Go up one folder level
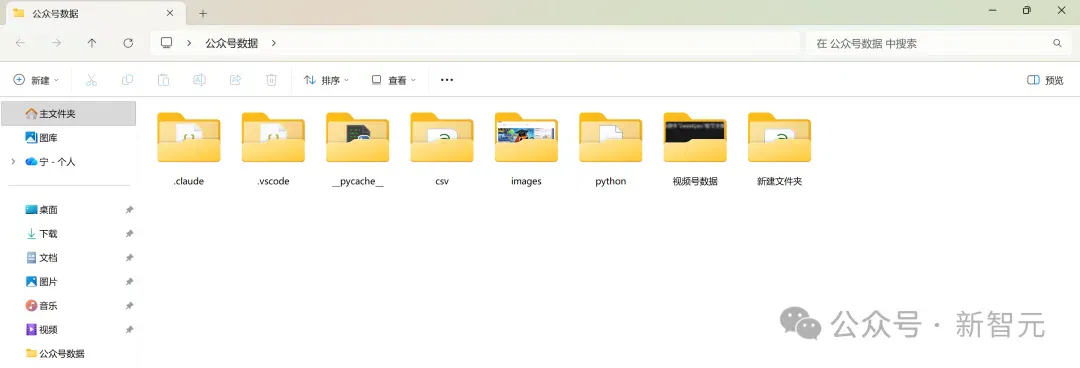This screenshot has height=368, width=1080. (92, 43)
